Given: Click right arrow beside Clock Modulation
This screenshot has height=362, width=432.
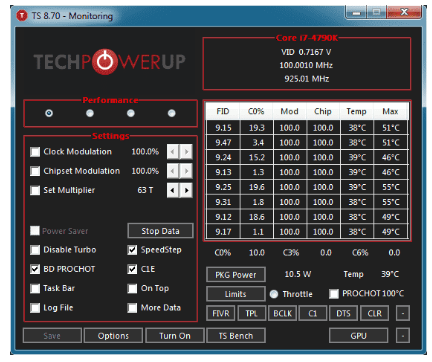Looking at the screenshot, I should [x=186, y=152].
